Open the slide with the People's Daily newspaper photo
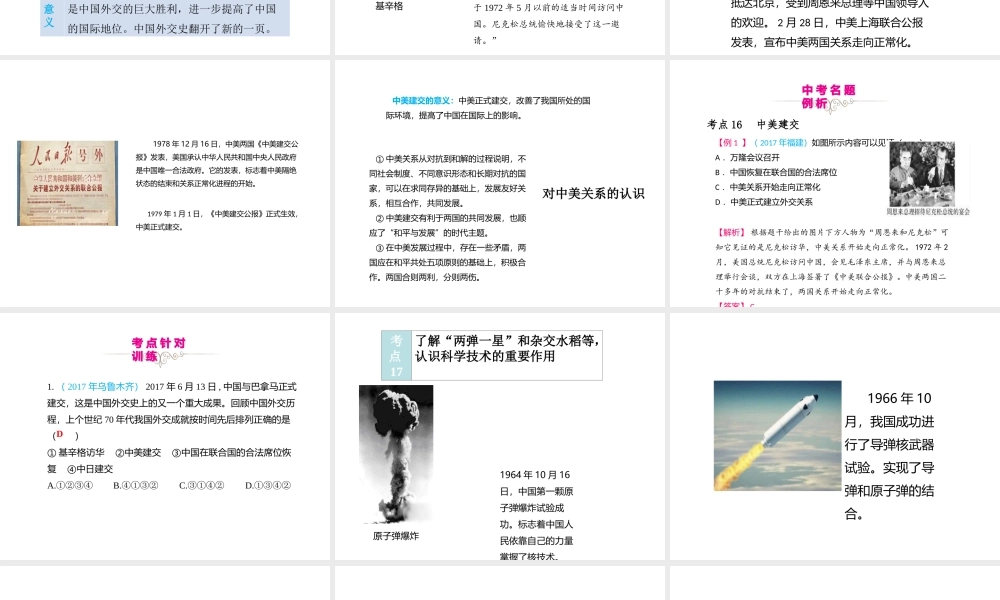Screen dimensions: 1000x600 (x=165, y=183)
